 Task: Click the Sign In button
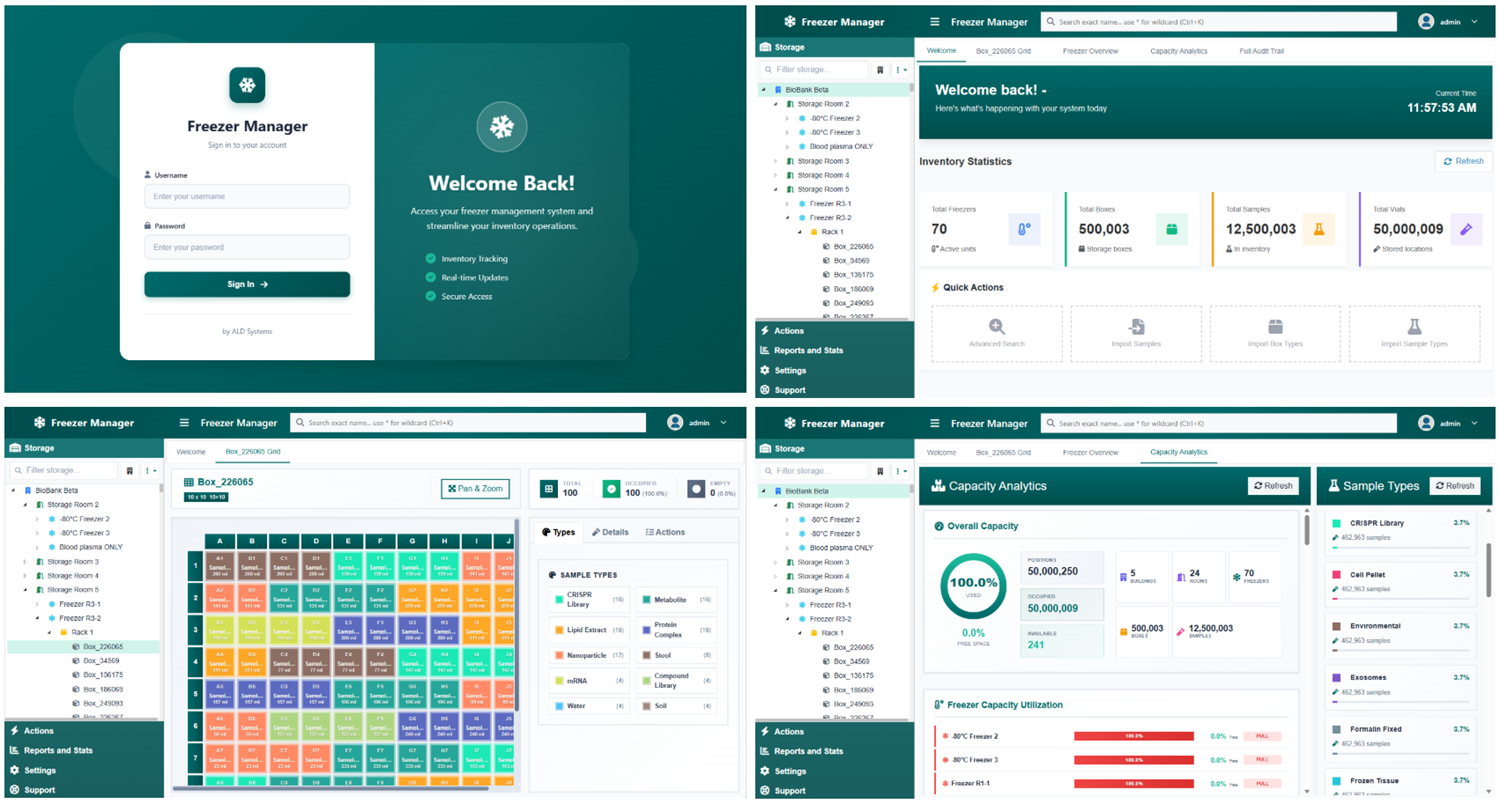[x=247, y=284]
